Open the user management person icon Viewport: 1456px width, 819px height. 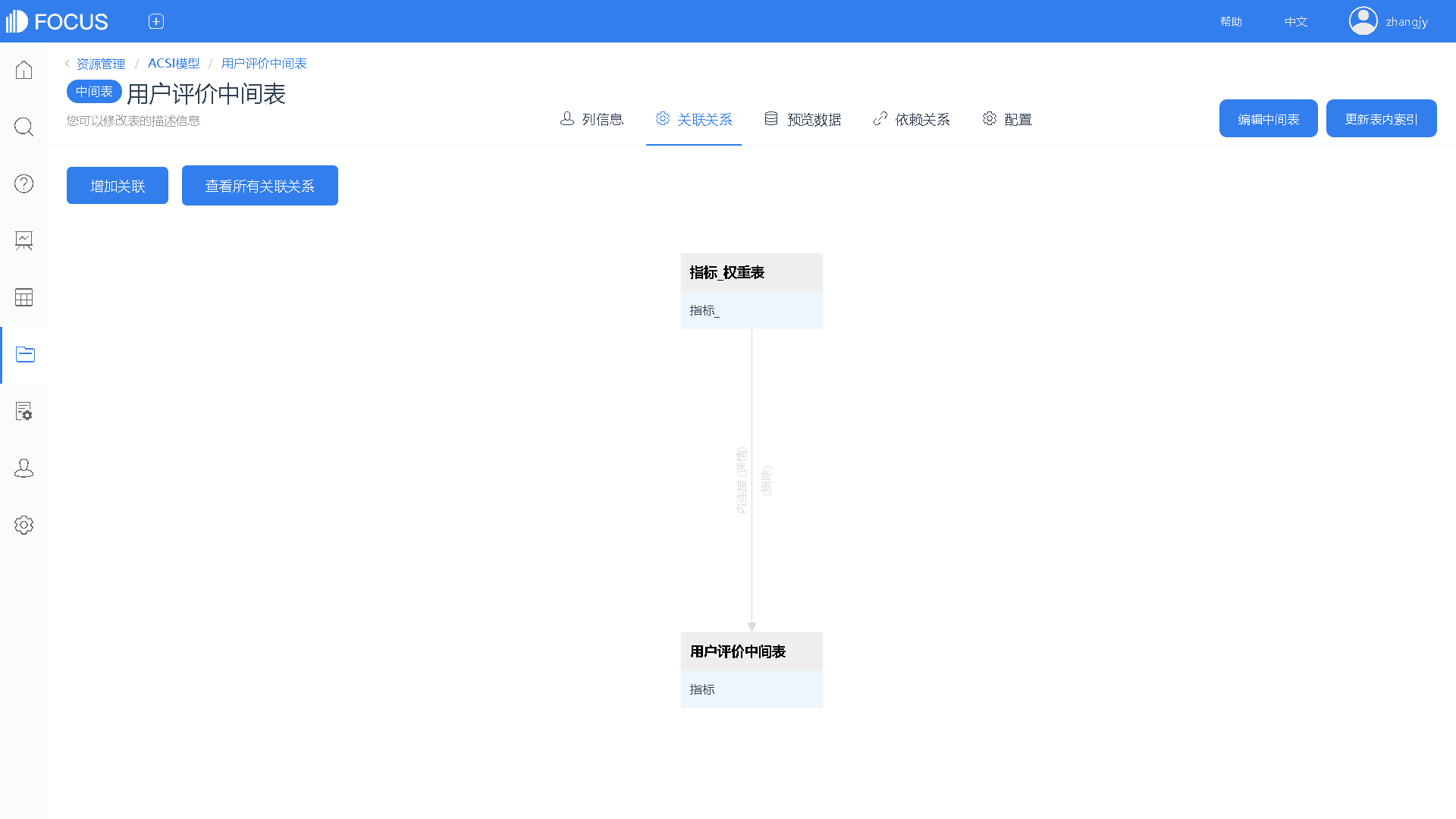[x=24, y=468]
